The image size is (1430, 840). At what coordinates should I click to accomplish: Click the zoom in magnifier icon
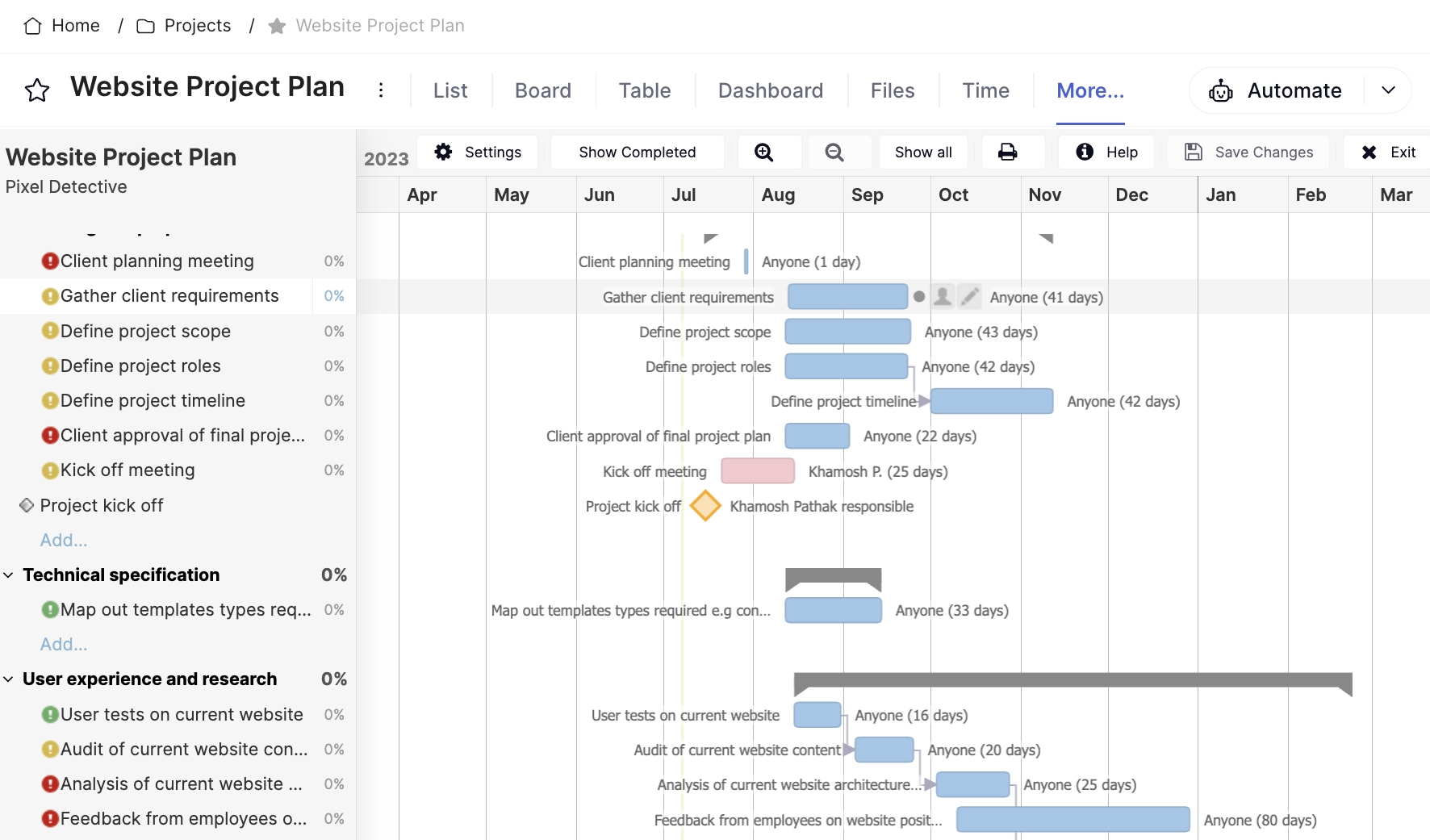coord(763,153)
